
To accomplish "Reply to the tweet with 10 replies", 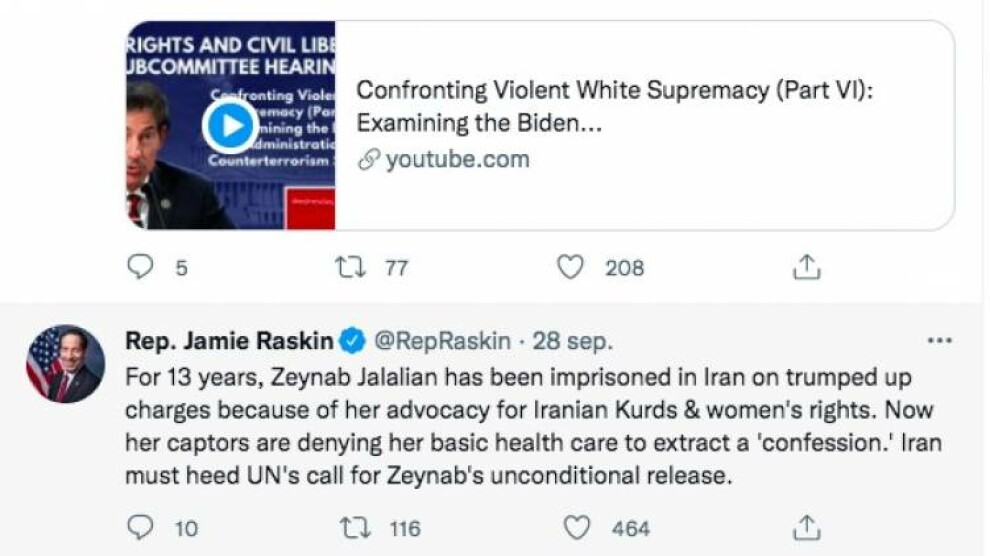I will coord(143,527).
